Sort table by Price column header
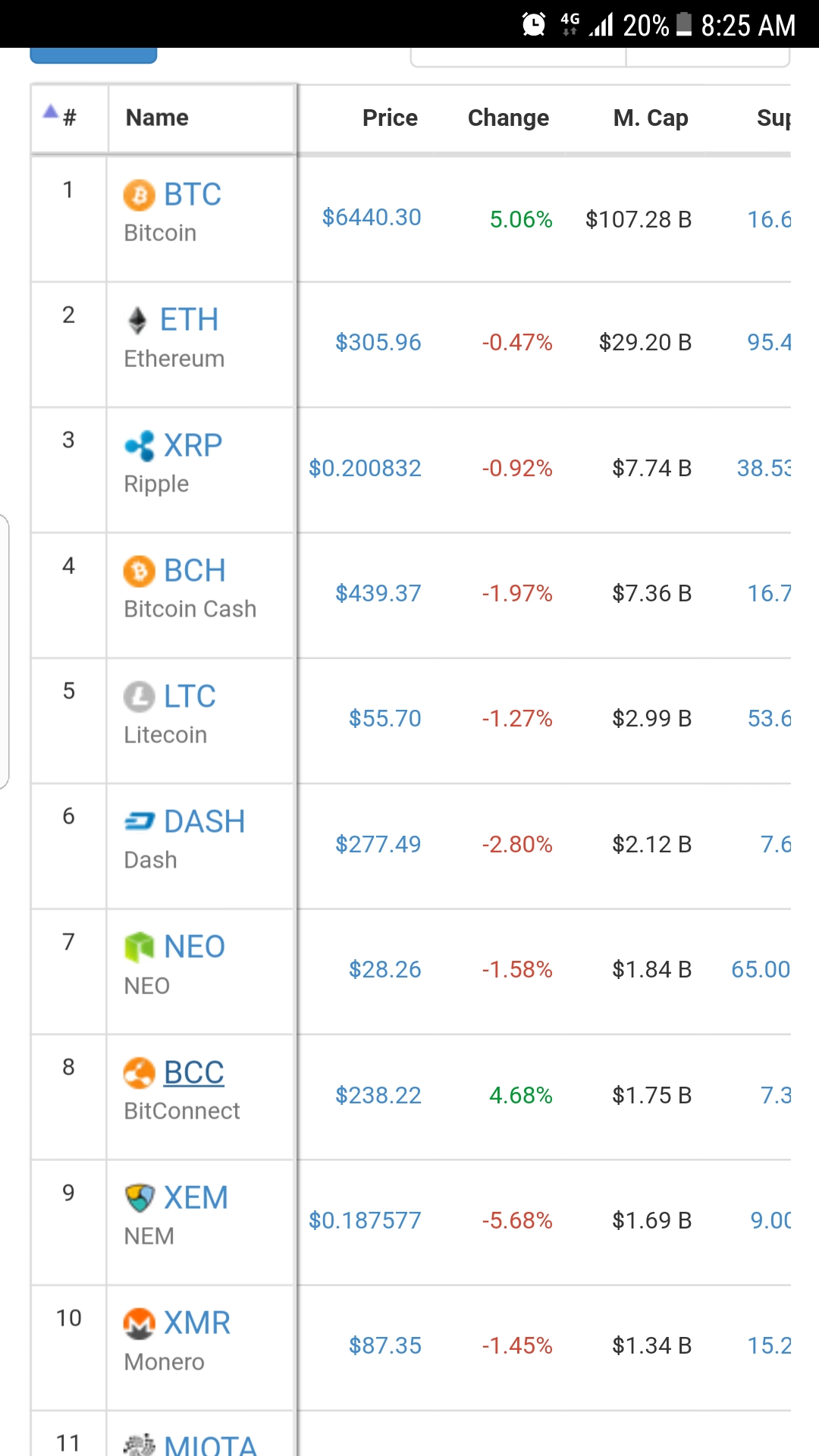 [390, 118]
